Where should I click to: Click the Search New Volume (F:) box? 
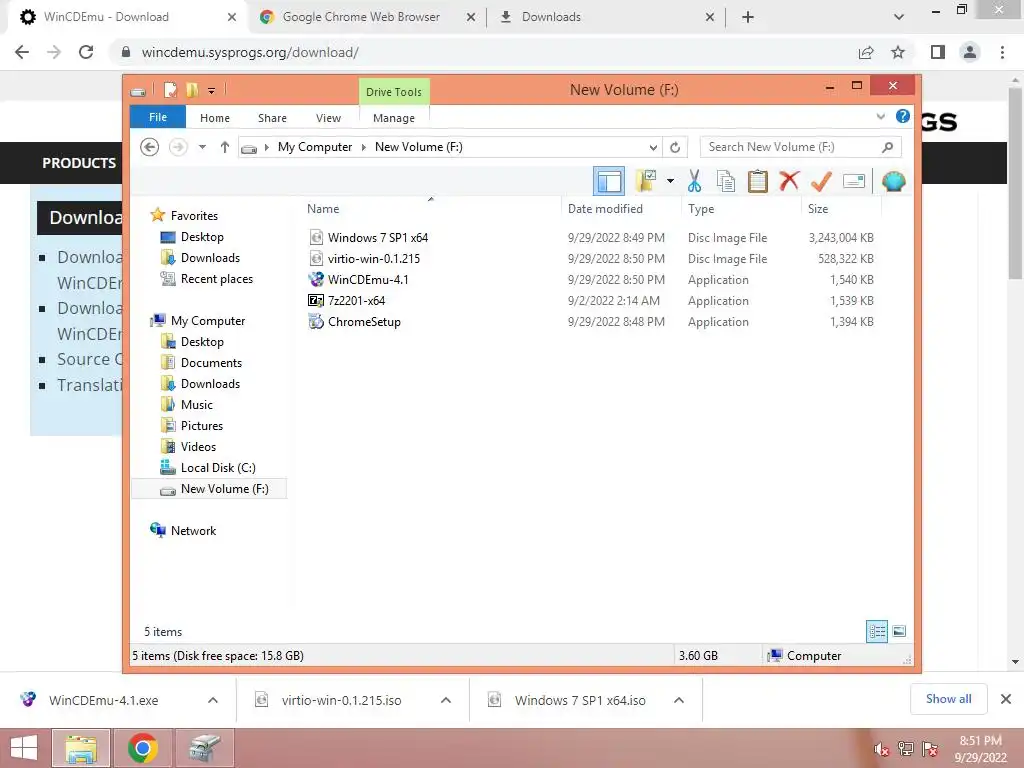tap(800, 147)
